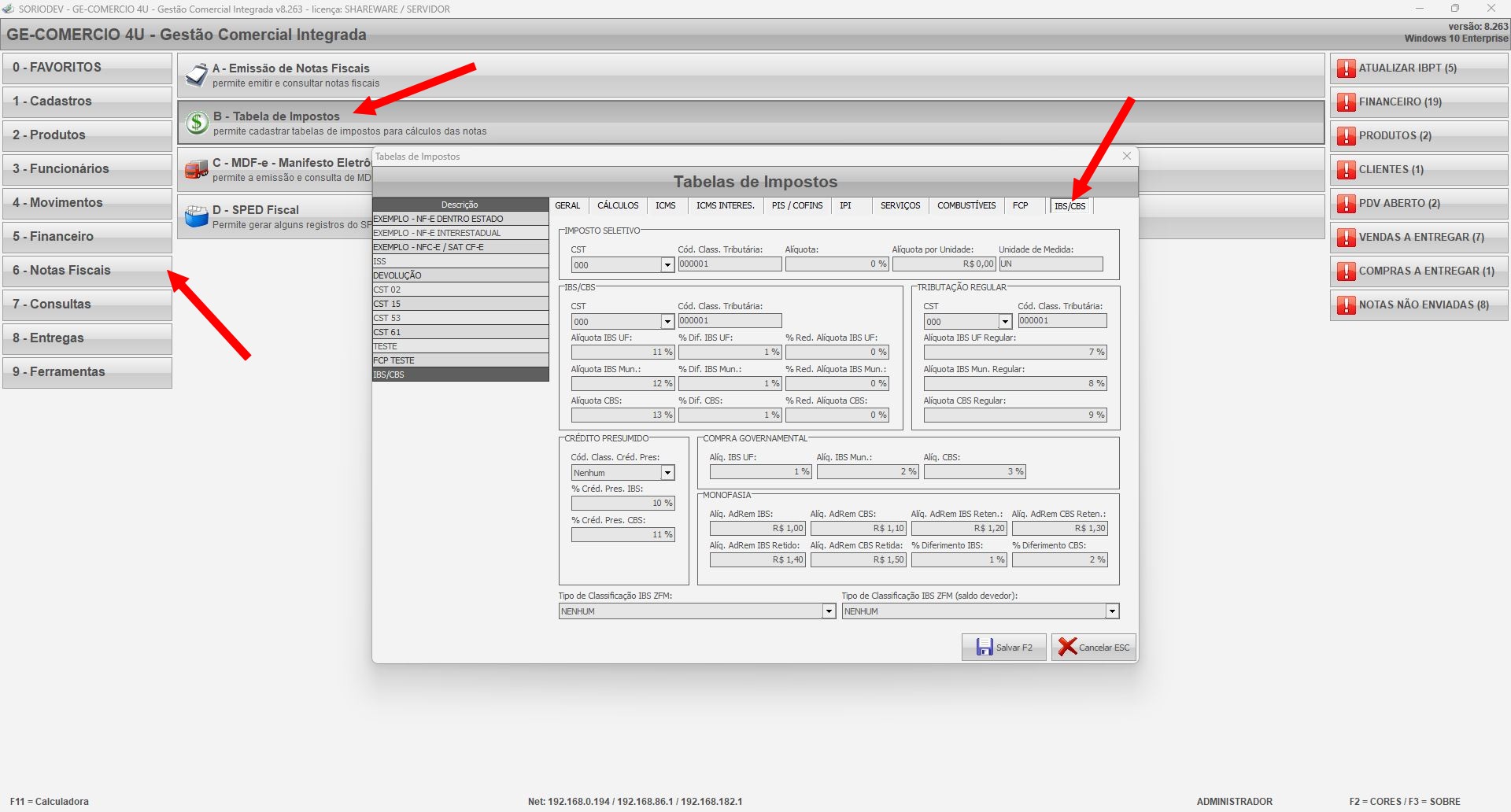Click the Emissão de Notas Fiscais notepad icon
This screenshot has height=812, width=1511.
[196, 76]
